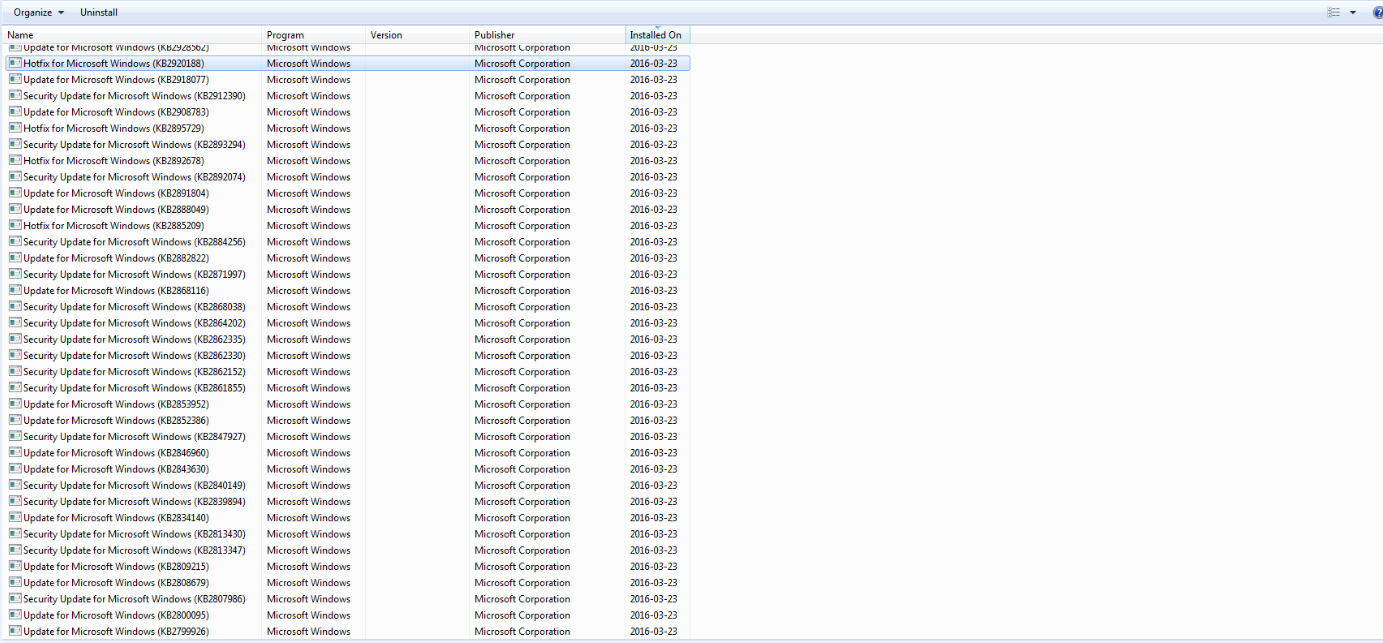Viewport: 1383px width, 643px height.
Task: Open the Help question mark icon
Action: [1377, 12]
